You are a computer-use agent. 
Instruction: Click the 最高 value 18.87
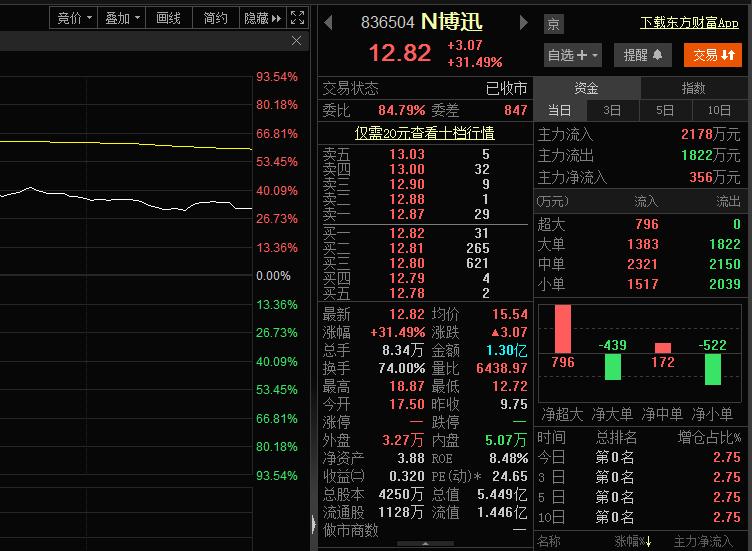tap(407, 386)
